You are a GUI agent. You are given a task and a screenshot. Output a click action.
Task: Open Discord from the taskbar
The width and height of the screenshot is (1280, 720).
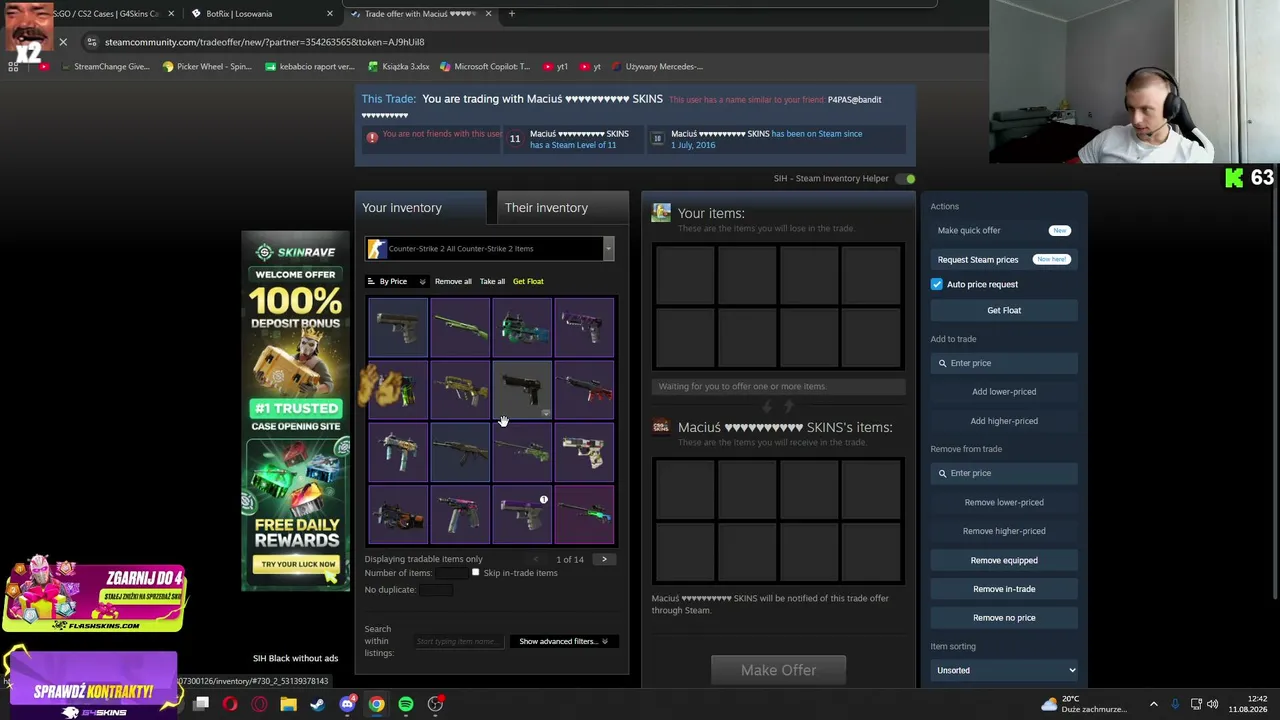347,704
